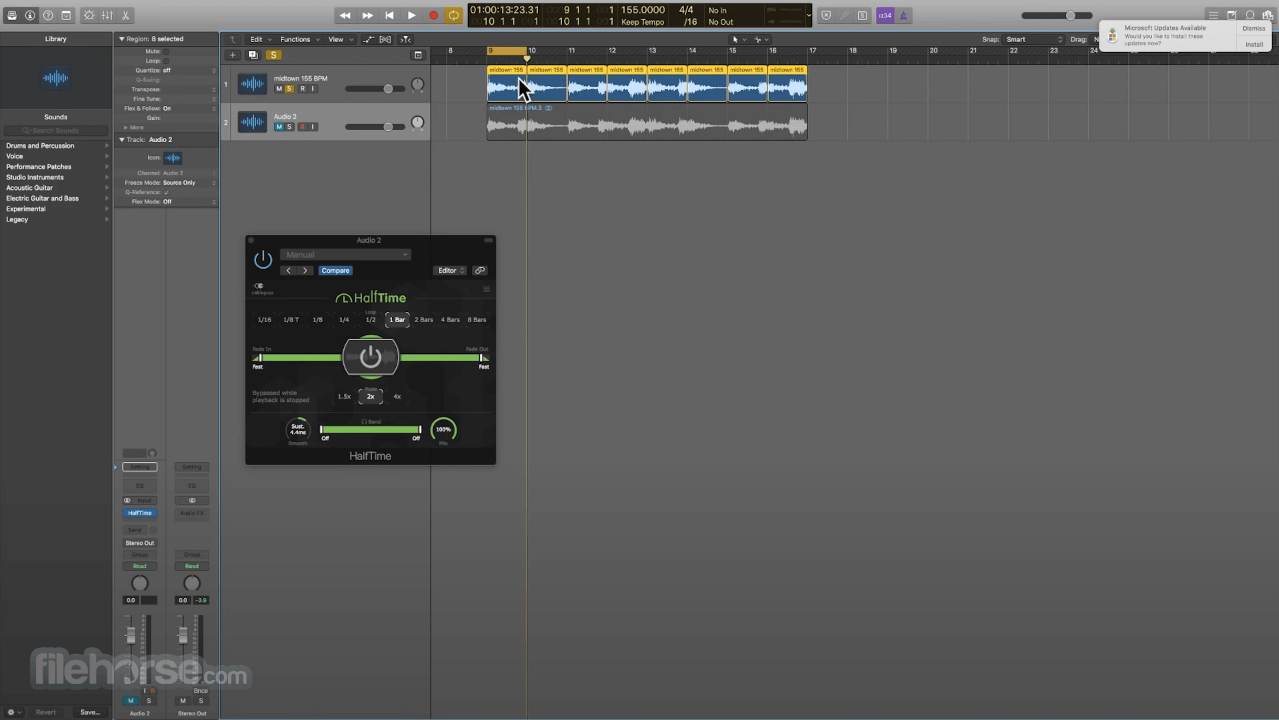Open the Freeze Mode Source Only dropdown
The image size is (1279, 720).
pos(189,183)
